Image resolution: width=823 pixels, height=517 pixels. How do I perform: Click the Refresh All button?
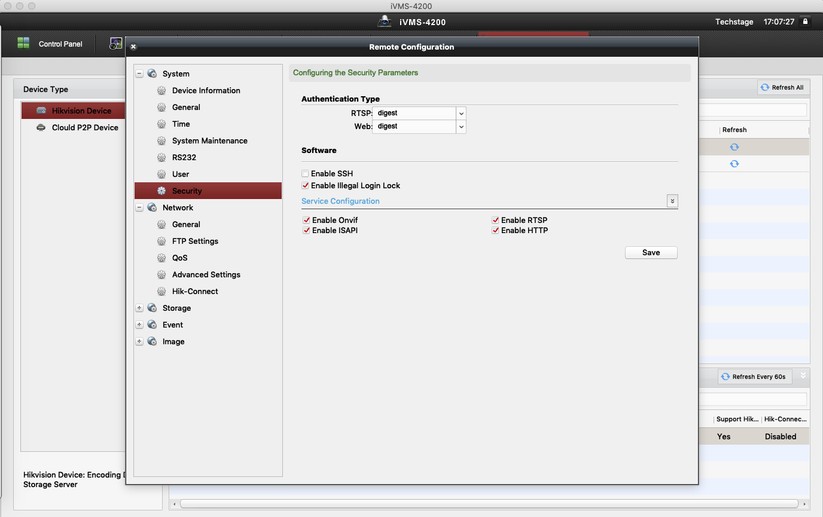pos(782,87)
